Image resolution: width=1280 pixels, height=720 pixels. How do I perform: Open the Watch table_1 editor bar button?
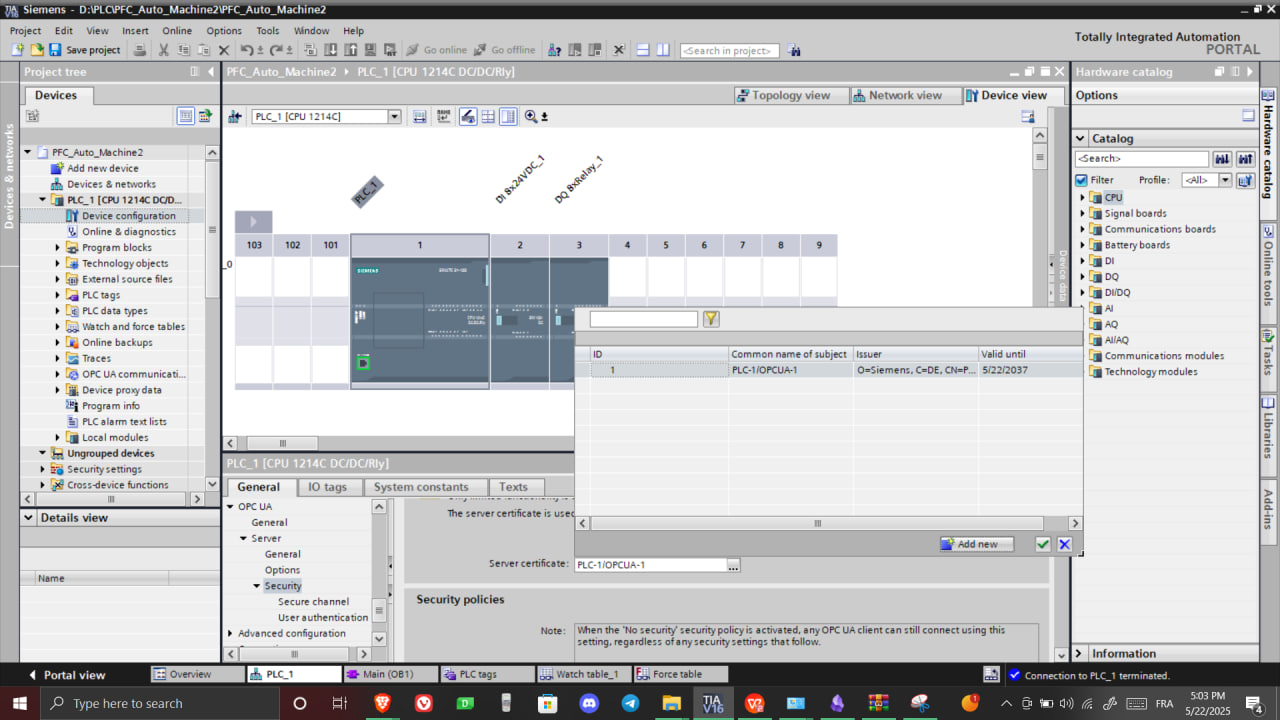click(x=584, y=675)
